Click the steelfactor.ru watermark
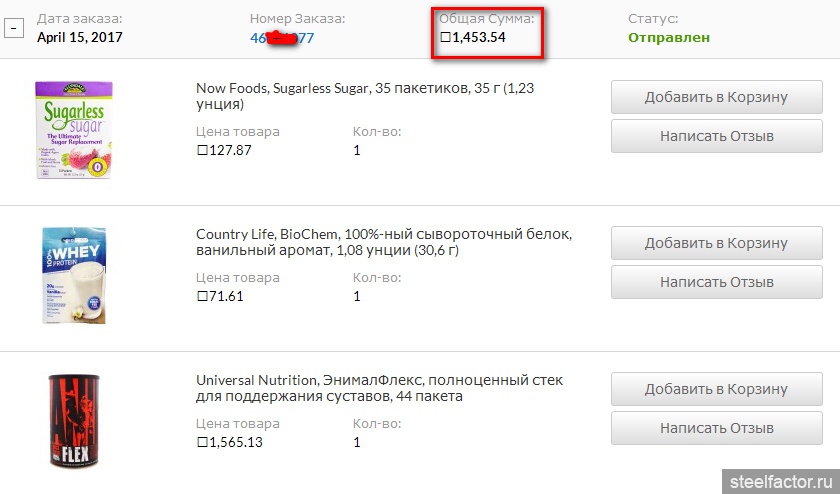This screenshot has height=494, width=840. tap(781, 482)
